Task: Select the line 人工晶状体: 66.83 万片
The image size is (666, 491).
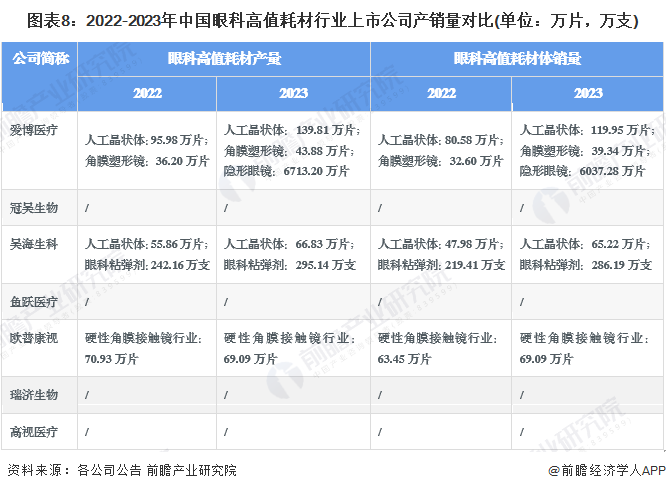Action: 289,244
